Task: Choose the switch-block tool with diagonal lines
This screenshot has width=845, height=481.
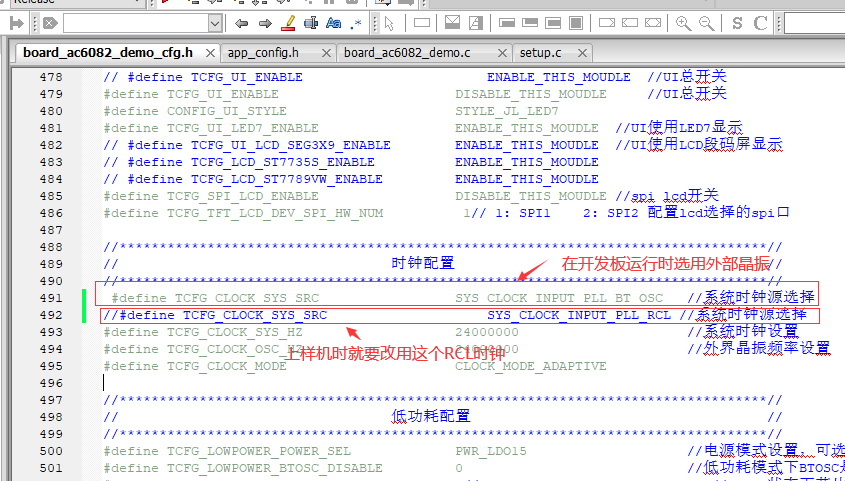Action: (476, 23)
